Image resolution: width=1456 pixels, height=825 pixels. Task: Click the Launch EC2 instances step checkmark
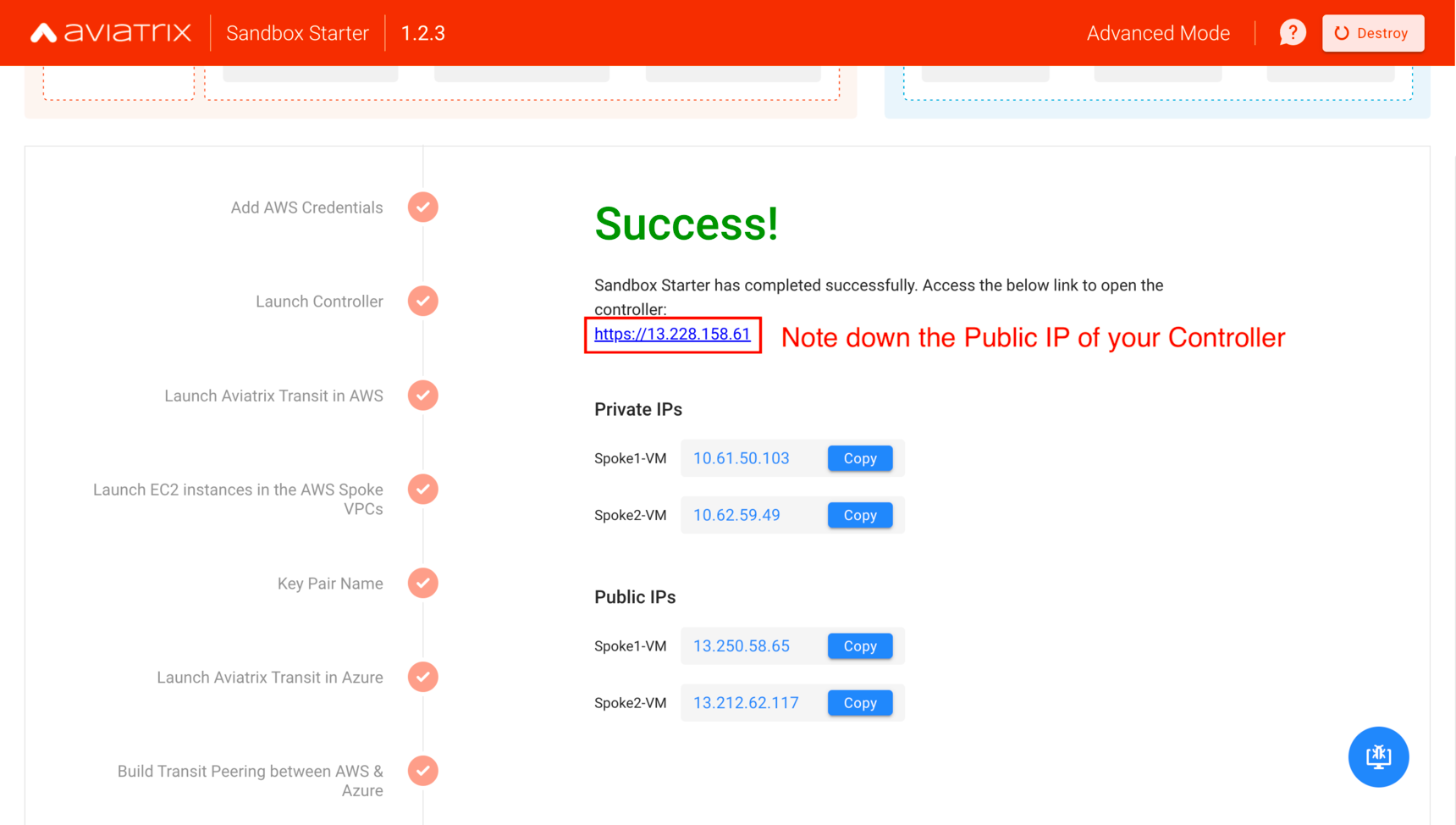423,490
